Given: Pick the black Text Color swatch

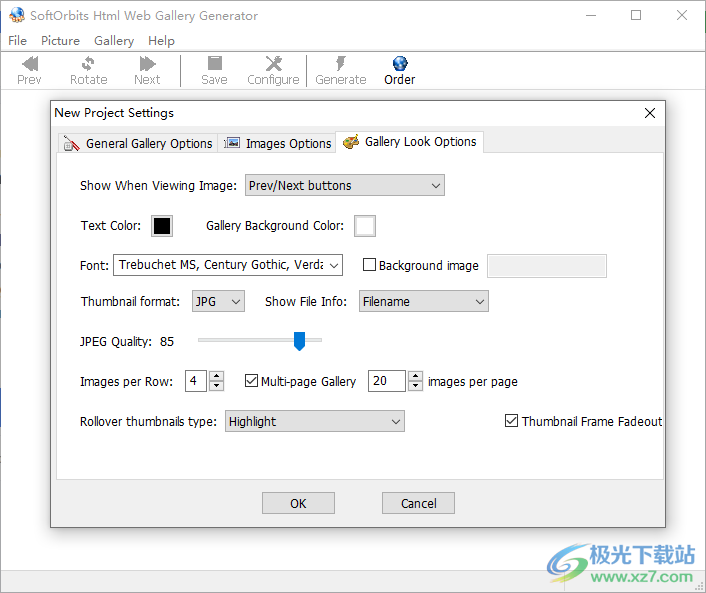Looking at the screenshot, I should (x=162, y=226).
